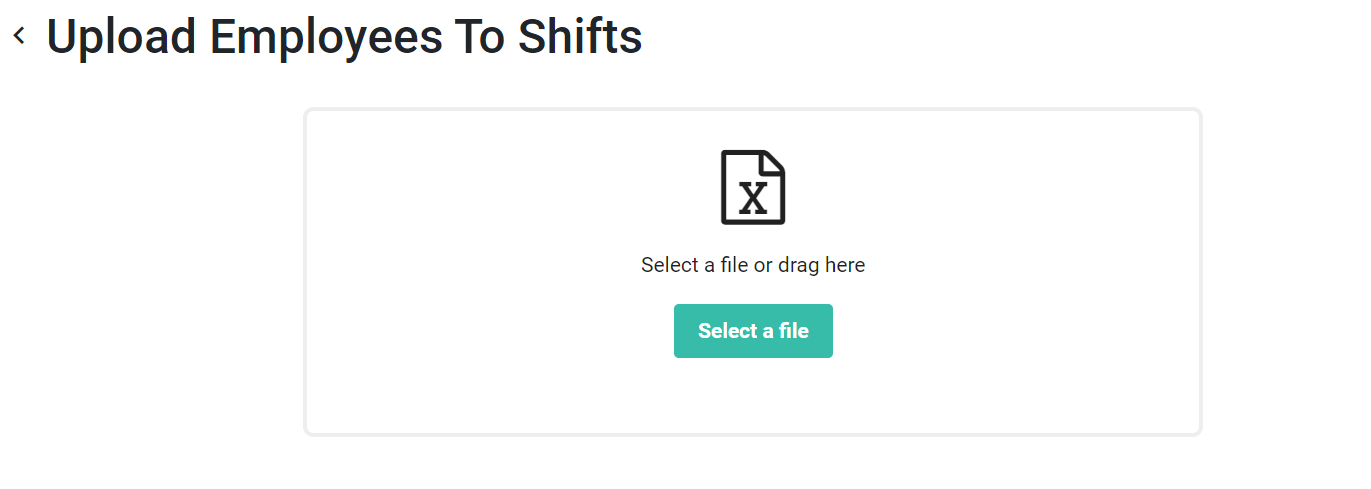Click the drag here instruction label

coord(753,265)
